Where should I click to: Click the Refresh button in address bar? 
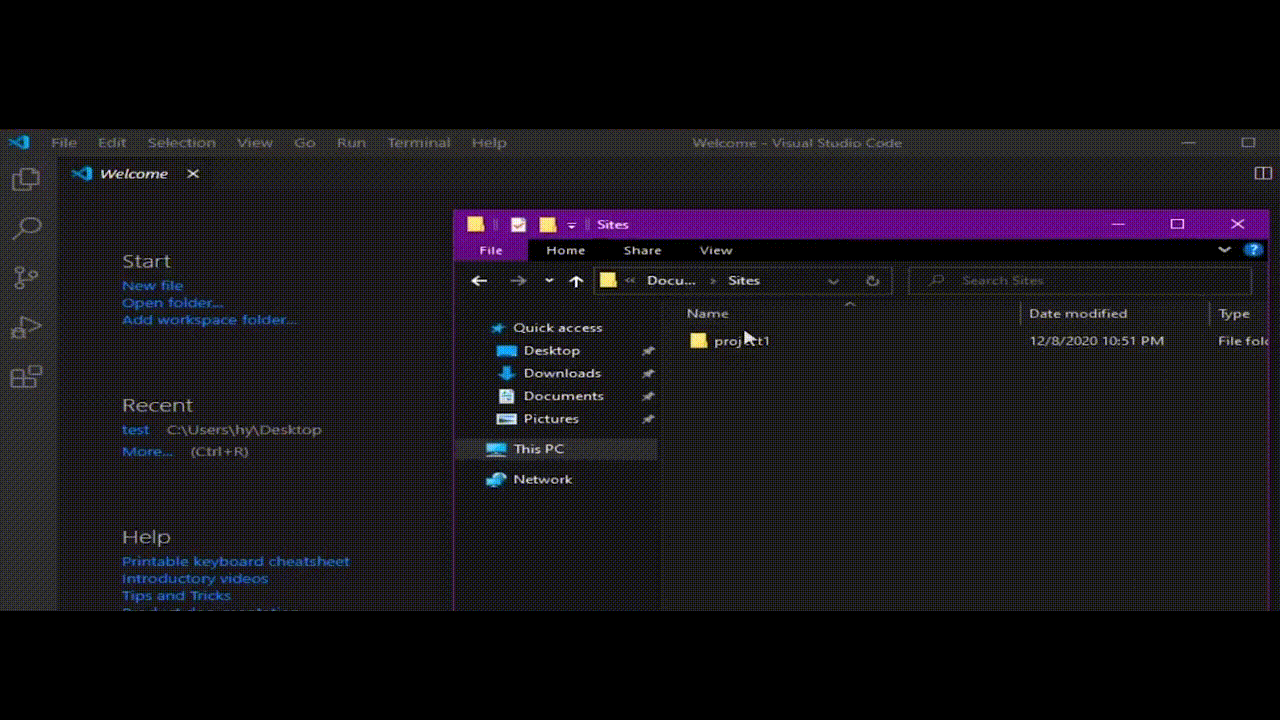[872, 281]
